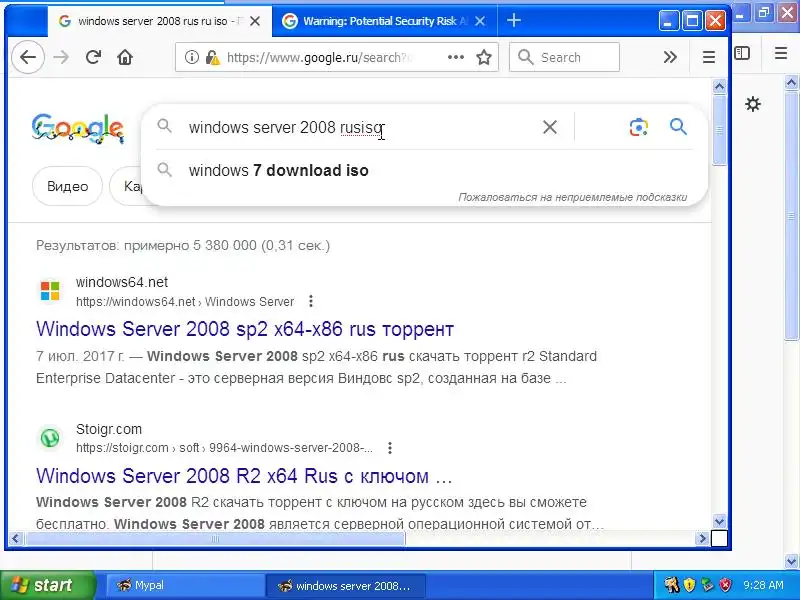Switch to Mypal taskbar button
Viewport: 800px width, 600px height.
pyautogui.click(x=184, y=585)
